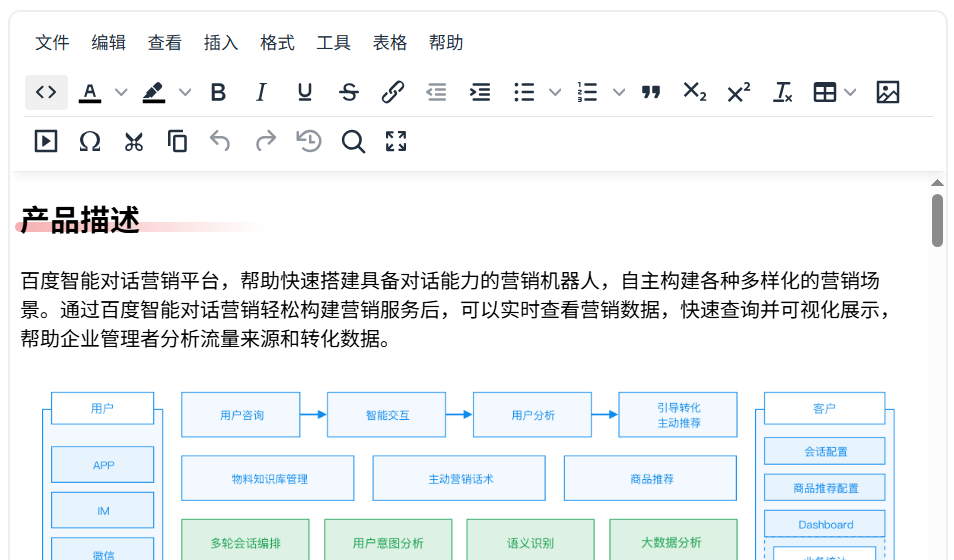
Task: Insert a media video
Action: click(46, 141)
